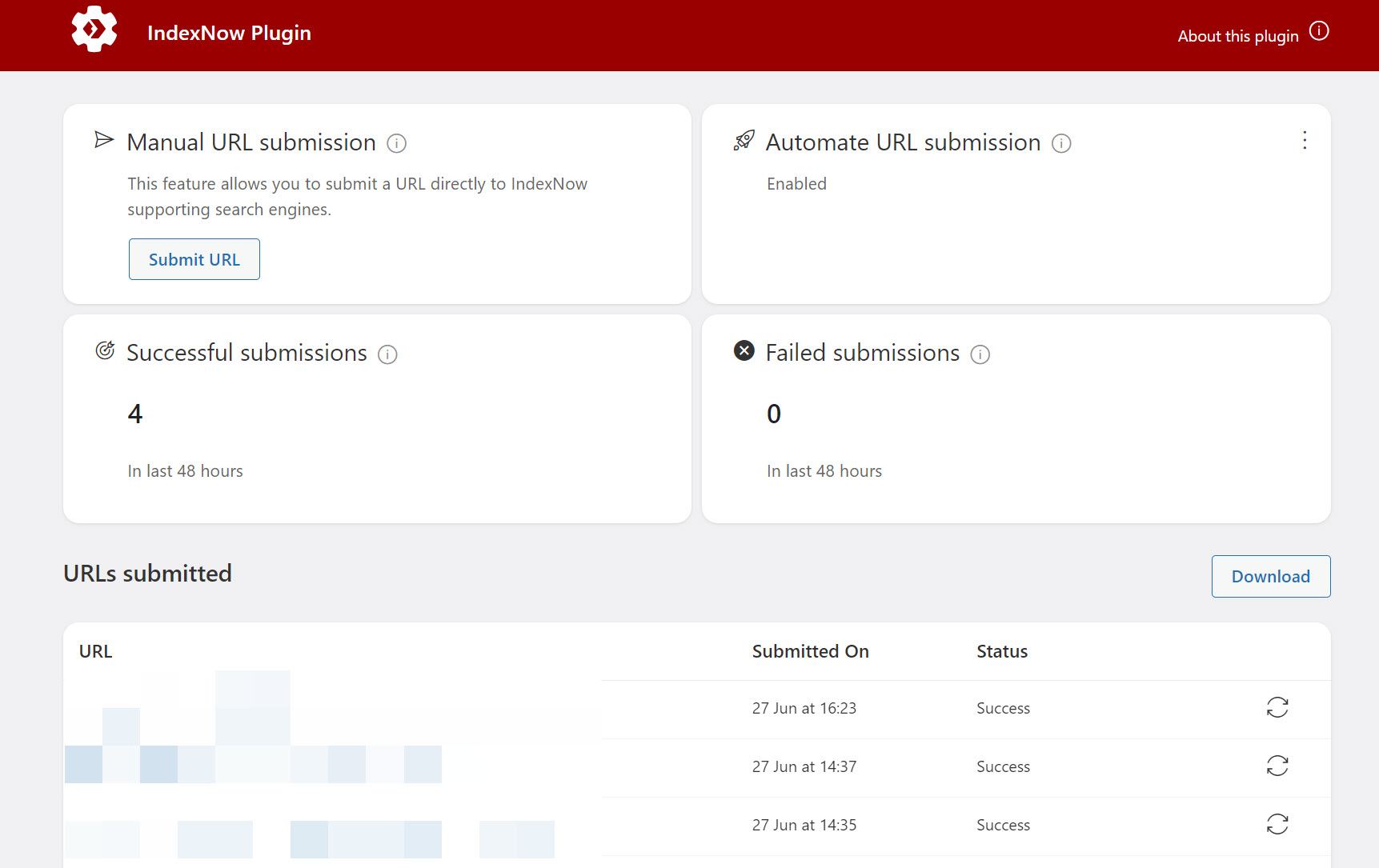Click the Failed submissions X icon
This screenshot has height=868, width=1379.
tap(744, 350)
